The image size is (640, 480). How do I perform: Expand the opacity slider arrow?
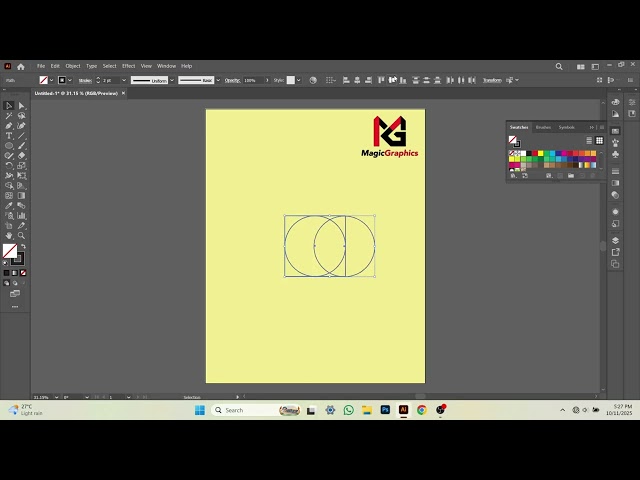267,80
